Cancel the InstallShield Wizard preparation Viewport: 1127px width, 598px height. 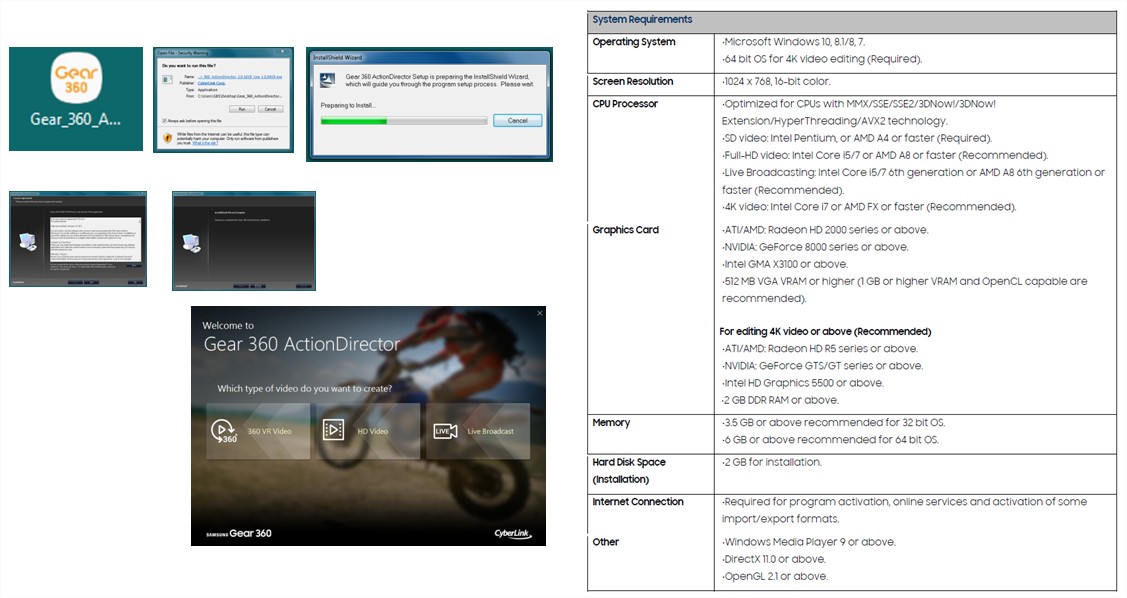518,120
